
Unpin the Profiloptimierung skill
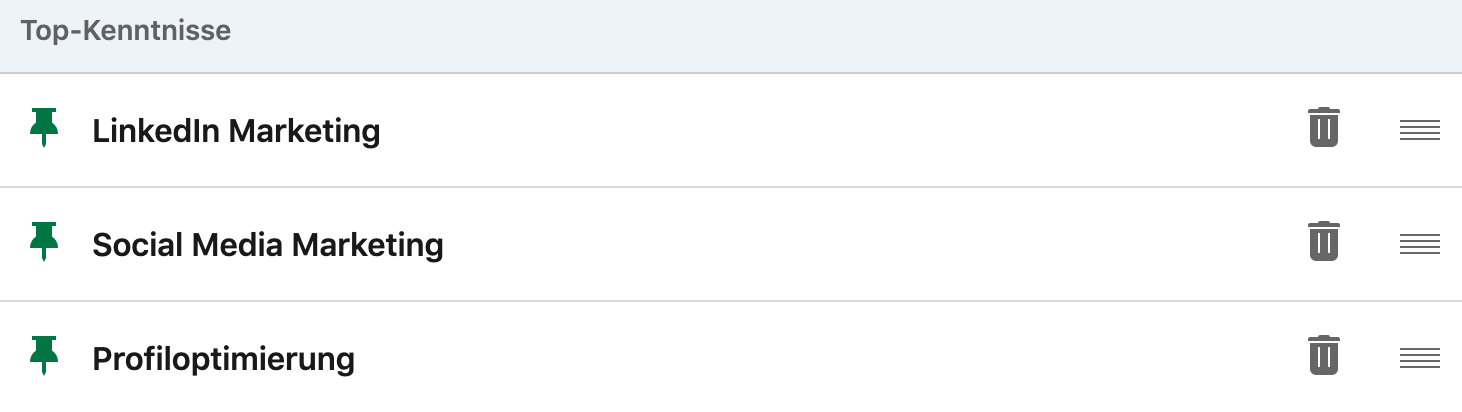pyautogui.click(x=44, y=356)
